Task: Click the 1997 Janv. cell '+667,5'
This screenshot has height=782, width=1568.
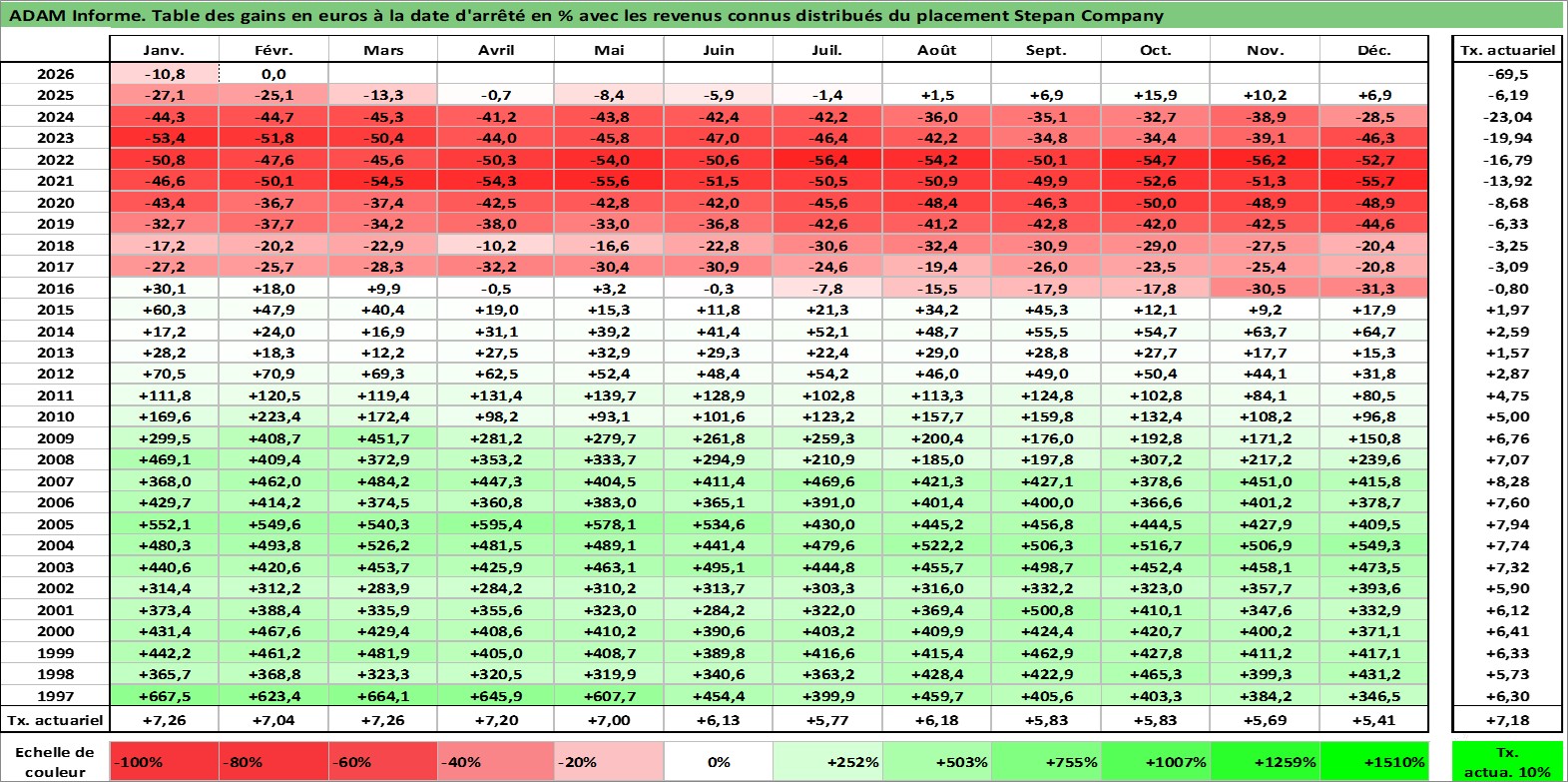Action: coord(164,696)
